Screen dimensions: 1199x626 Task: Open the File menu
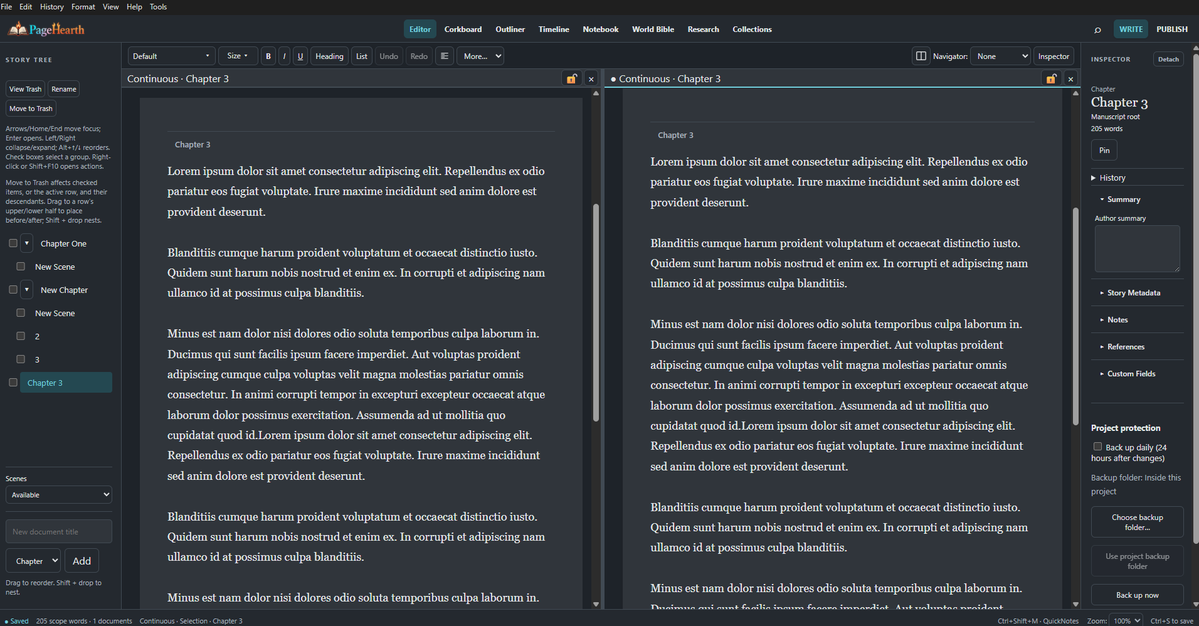coord(6,7)
